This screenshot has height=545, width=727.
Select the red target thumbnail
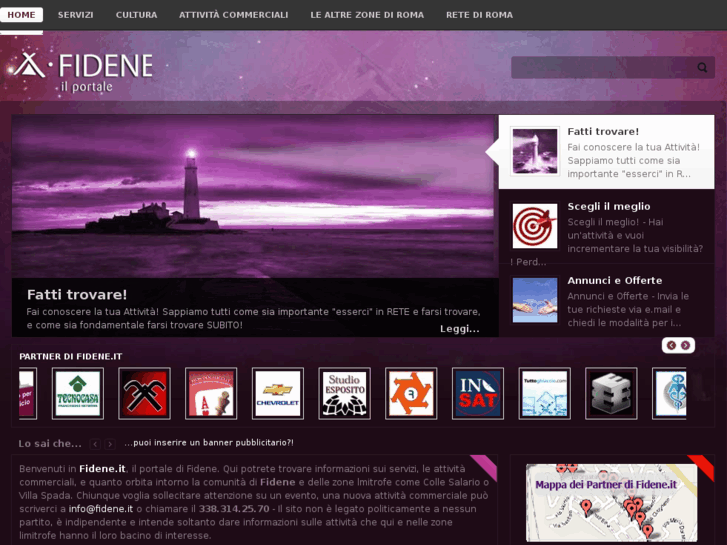pyautogui.click(x=535, y=226)
